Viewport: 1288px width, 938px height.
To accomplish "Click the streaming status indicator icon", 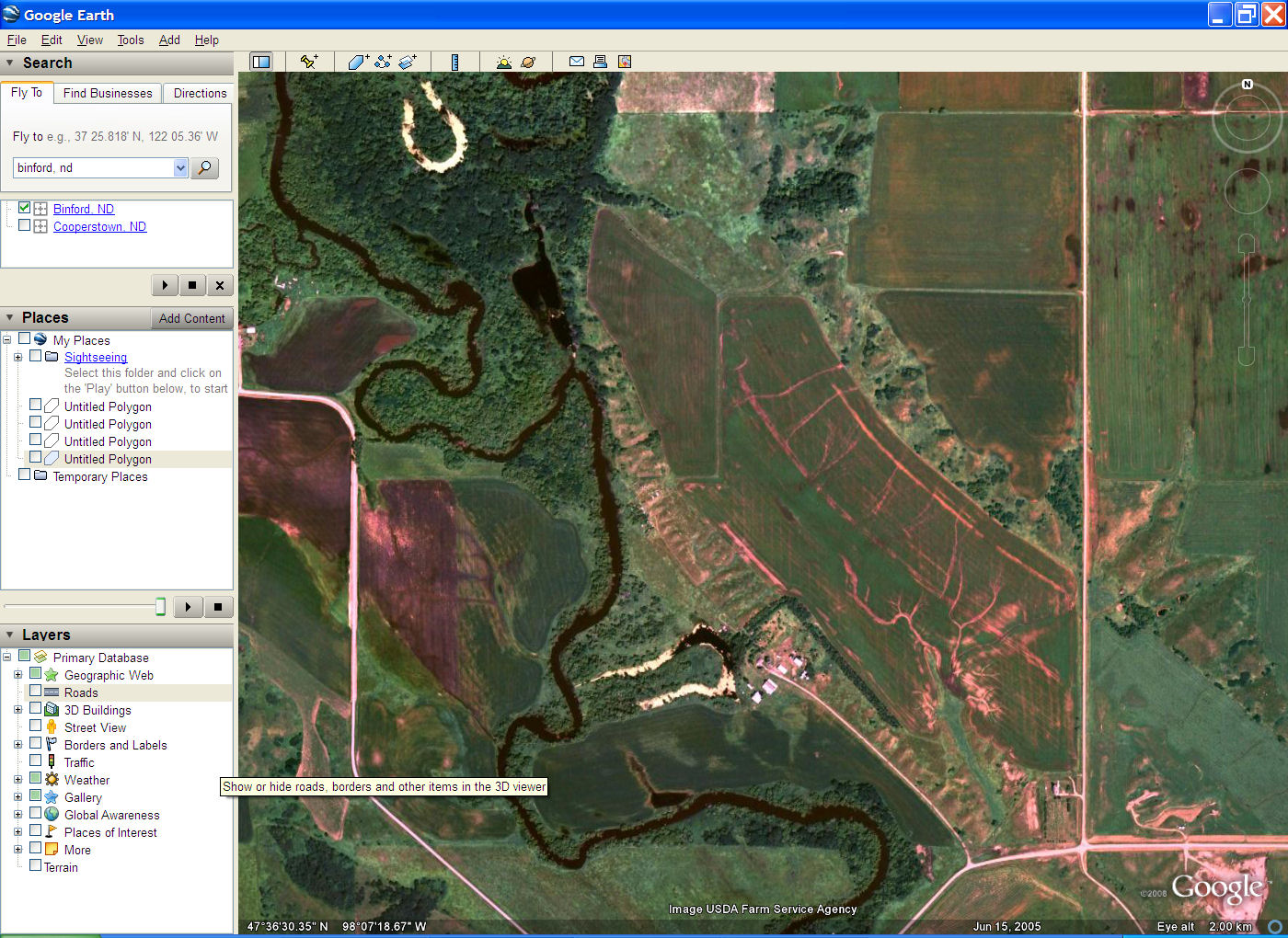I will [x=1274, y=926].
